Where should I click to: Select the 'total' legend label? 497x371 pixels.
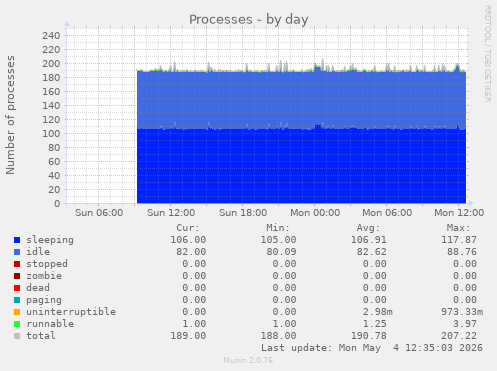pyautogui.click(x=41, y=336)
